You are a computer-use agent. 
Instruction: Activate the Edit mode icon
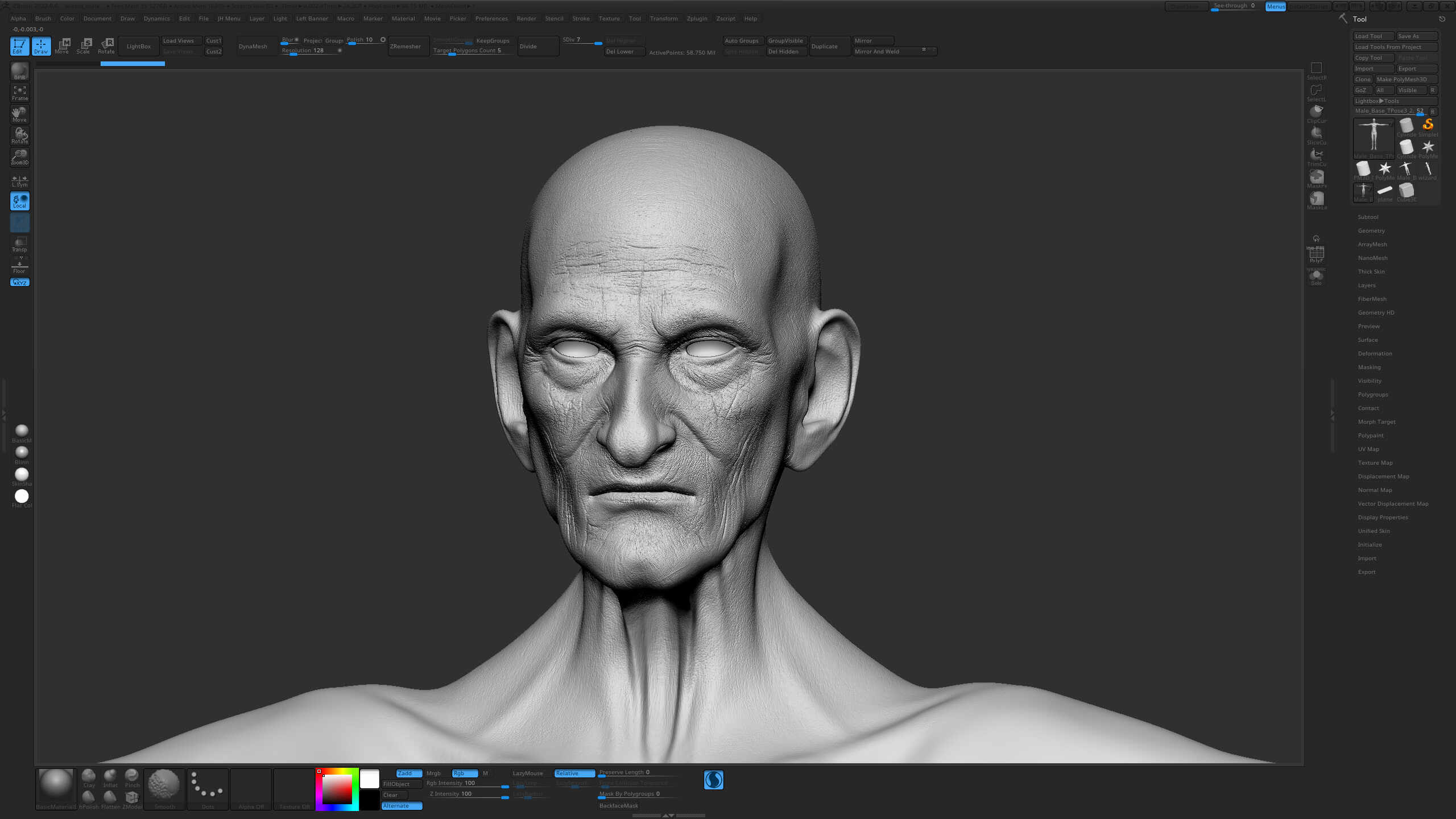click(x=19, y=46)
